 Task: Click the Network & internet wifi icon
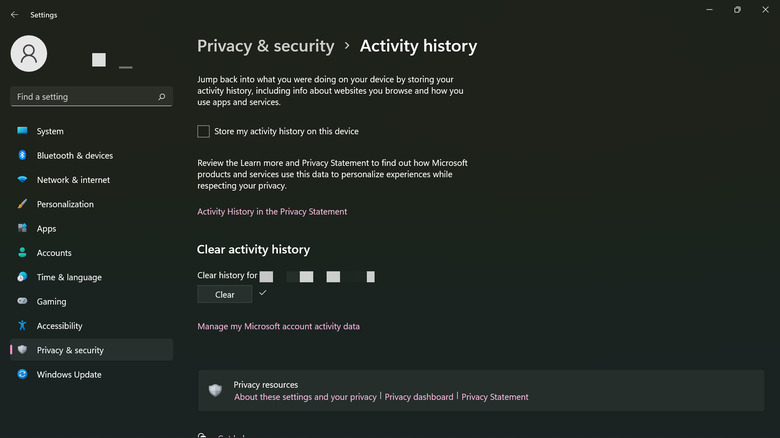coord(22,180)
